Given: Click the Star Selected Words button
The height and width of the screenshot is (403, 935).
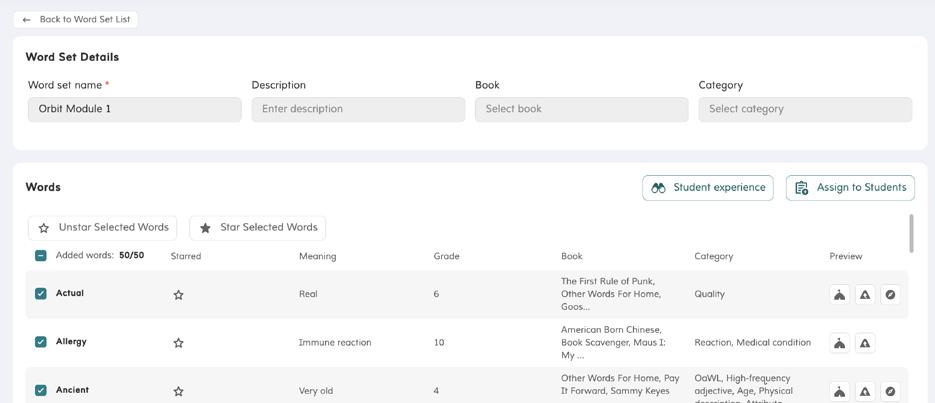Looking at the screenshot, I should [x=257, y=228].
